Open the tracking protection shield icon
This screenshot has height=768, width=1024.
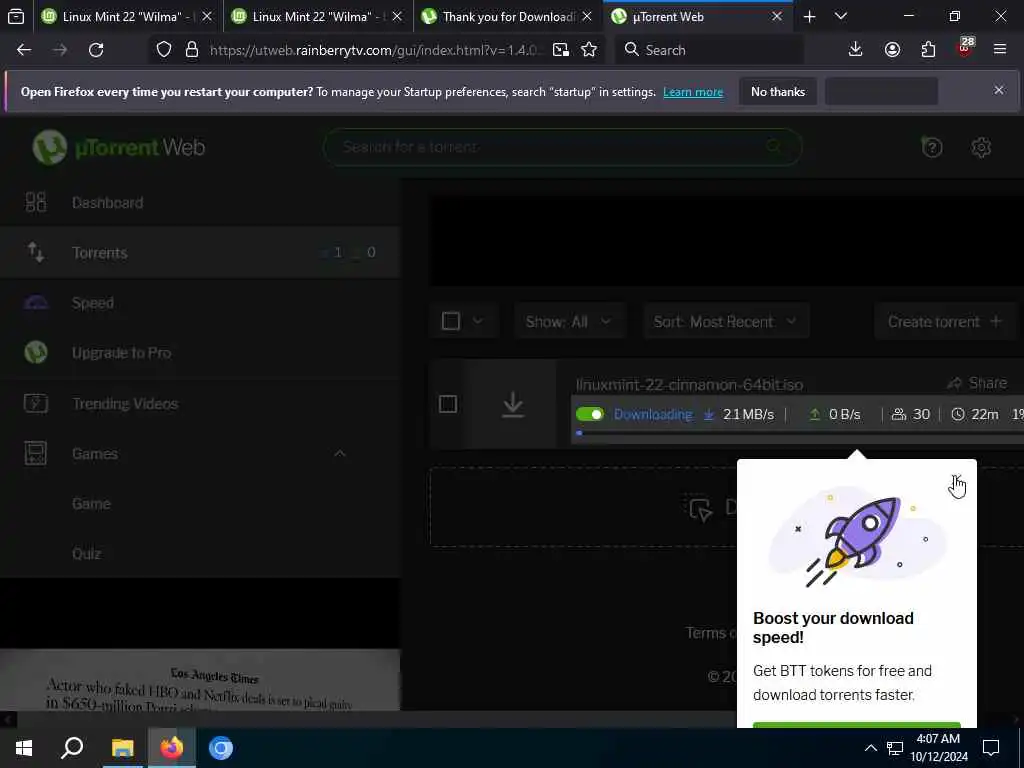coord(164,50)
